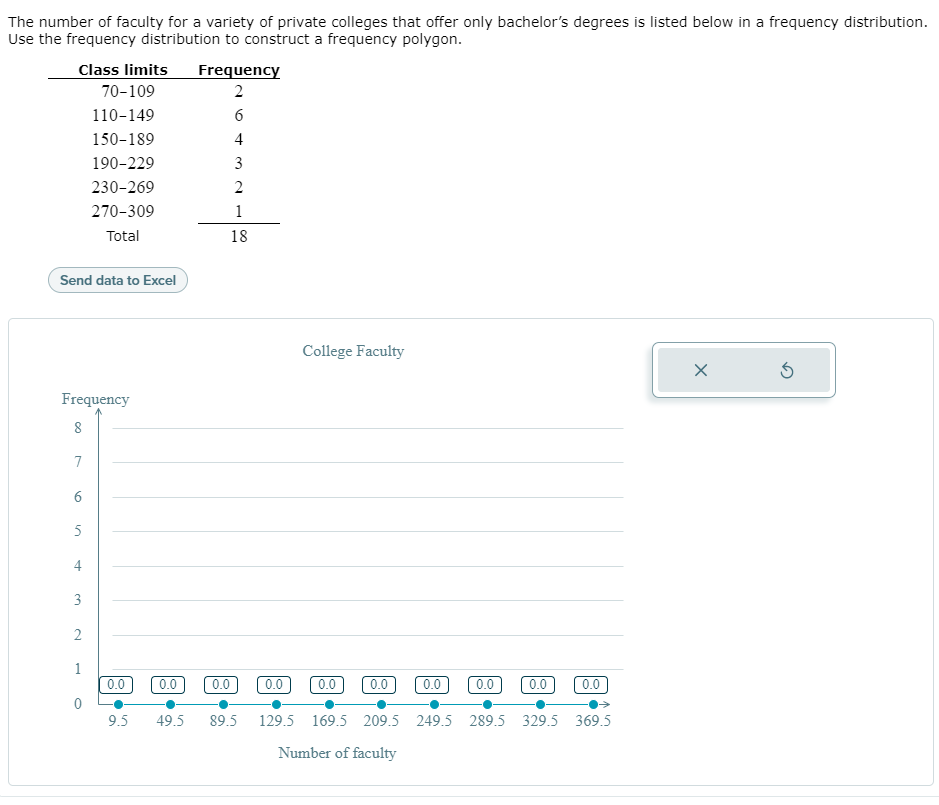Click the frequency input above 289.5
939x805 pixels.
[x=484, y=684]
